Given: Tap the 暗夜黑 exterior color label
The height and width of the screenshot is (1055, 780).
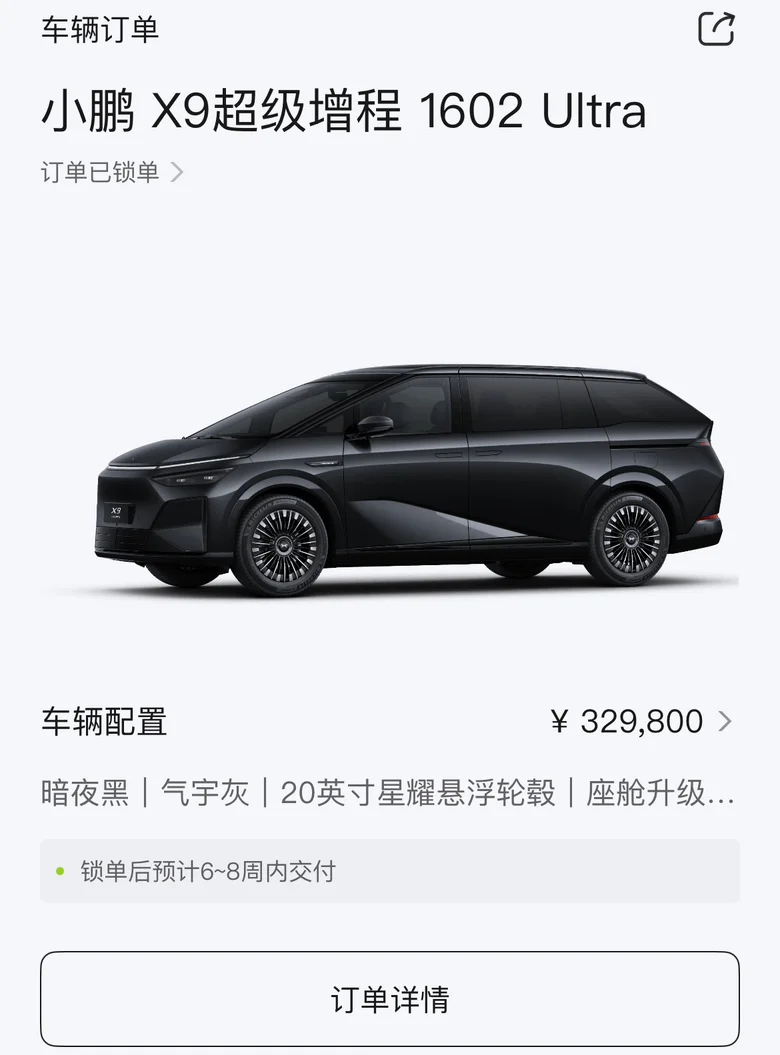Looking at the screenshot, I should click(x=85, y=793).
